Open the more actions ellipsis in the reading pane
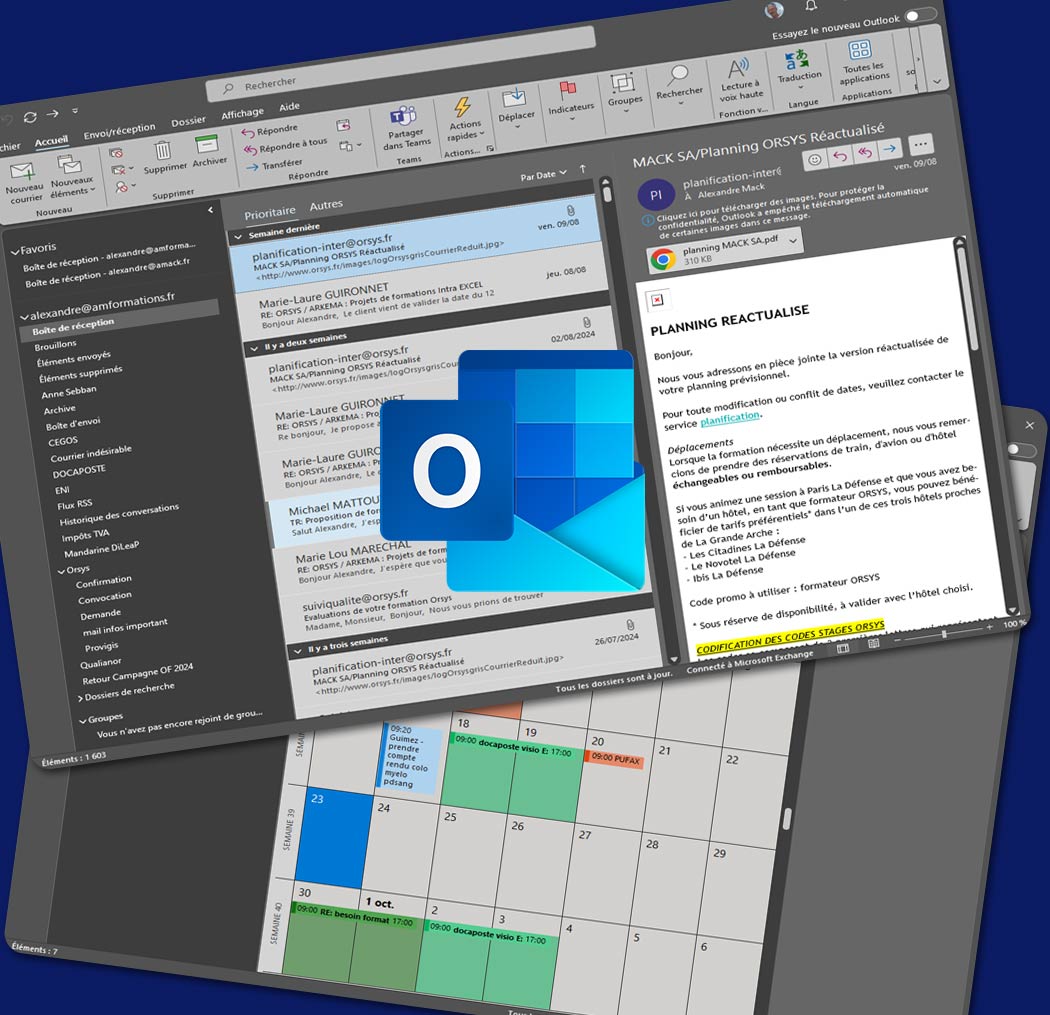Screen dimensions: 1050x1015 click(x=921, y=143)
